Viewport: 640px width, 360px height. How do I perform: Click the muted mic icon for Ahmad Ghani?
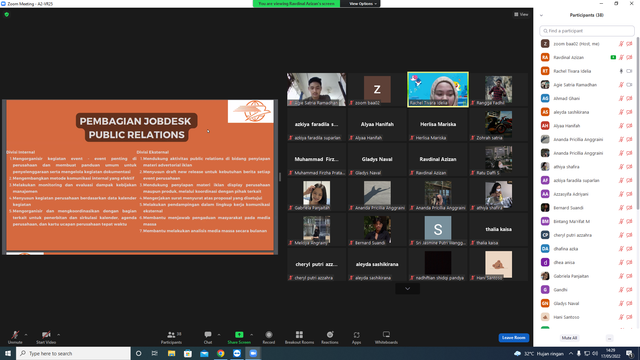(621, 98)
